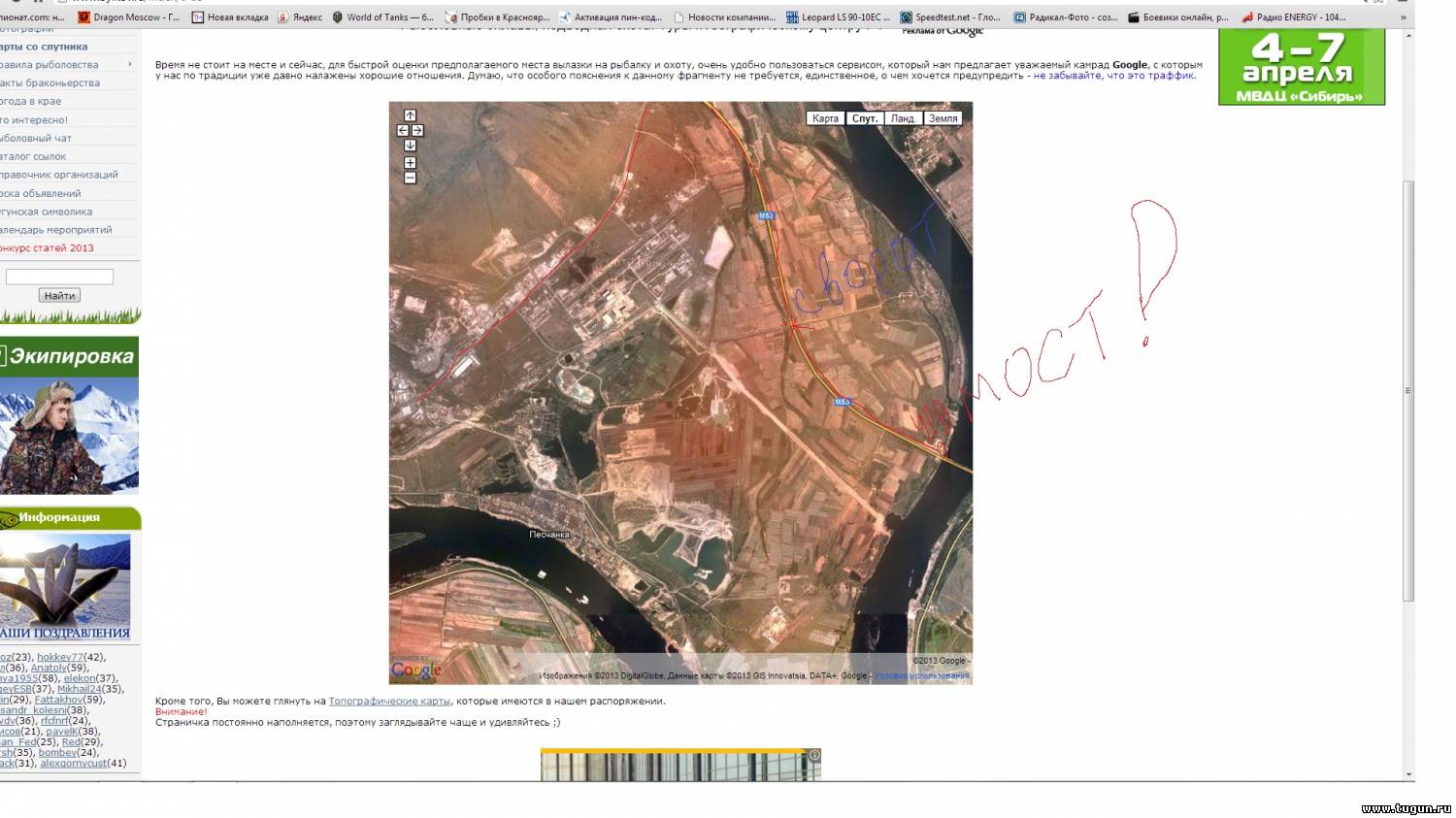Open user alexgornycust profile link
The width and height of the screenshot is (1456, 818).
(73, 763)
